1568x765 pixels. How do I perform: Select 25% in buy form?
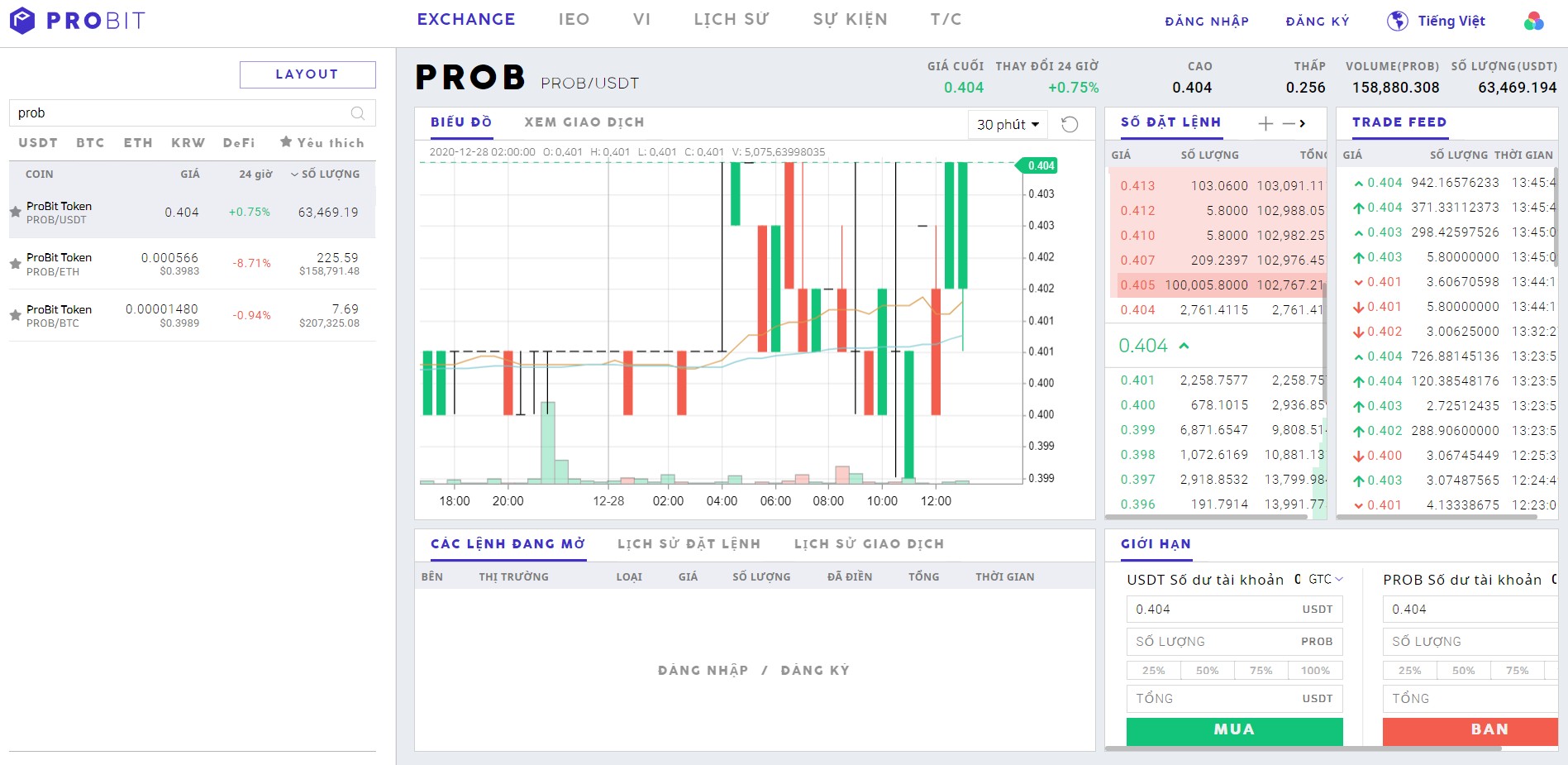tap(1153, 671)
